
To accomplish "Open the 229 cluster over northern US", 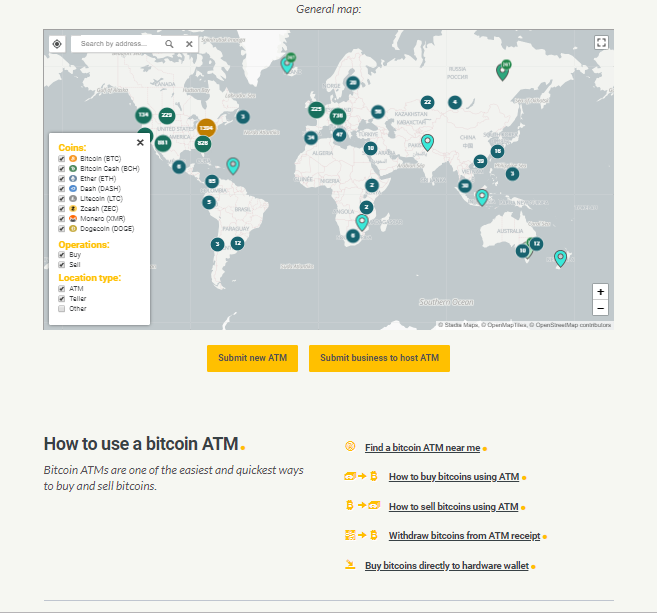I will point(167,115).
